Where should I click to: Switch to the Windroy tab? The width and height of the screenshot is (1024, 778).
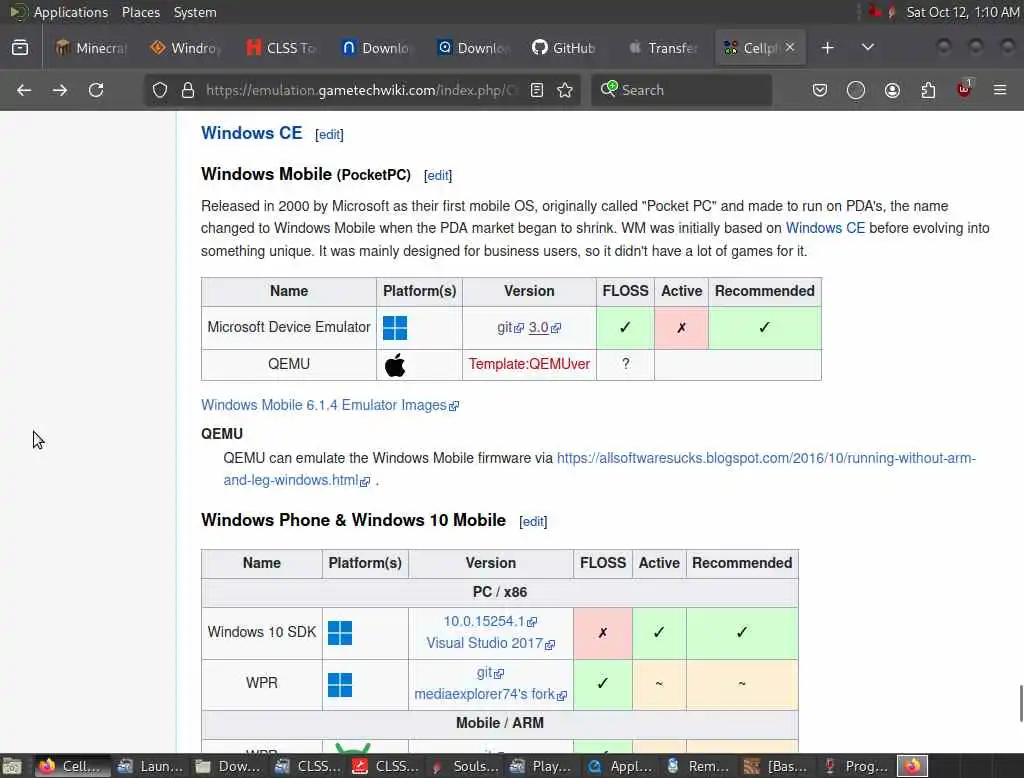(186, 48)
